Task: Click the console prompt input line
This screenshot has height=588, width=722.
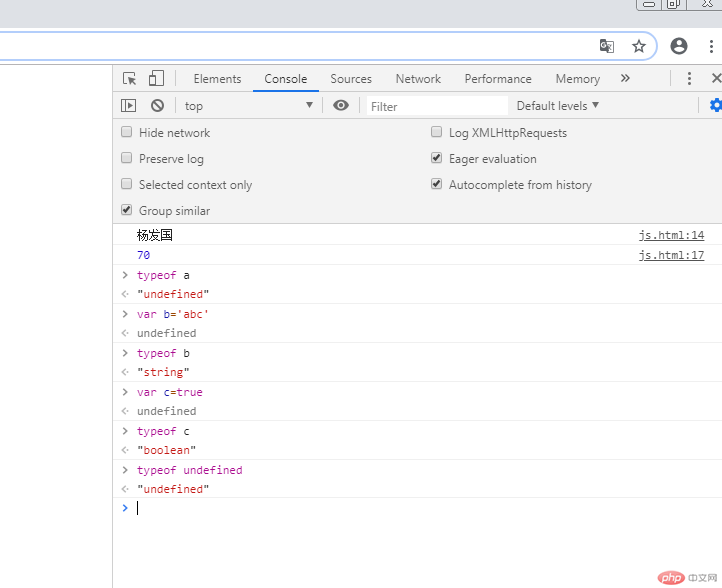Action: (417, 508)
